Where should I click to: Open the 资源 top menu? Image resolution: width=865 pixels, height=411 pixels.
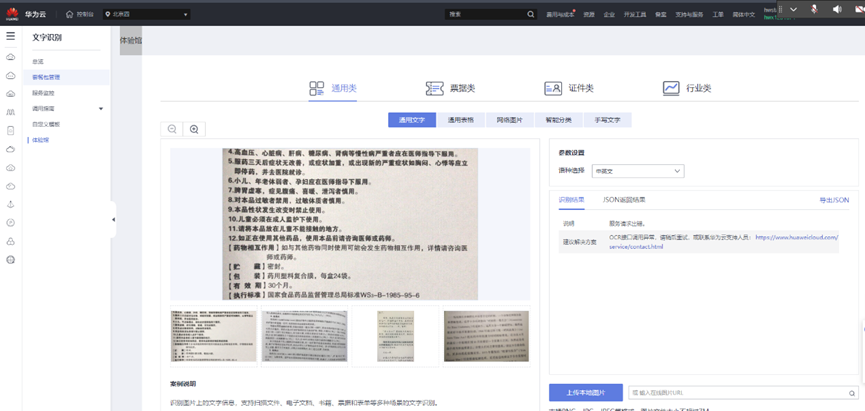[x=589, y=15]
